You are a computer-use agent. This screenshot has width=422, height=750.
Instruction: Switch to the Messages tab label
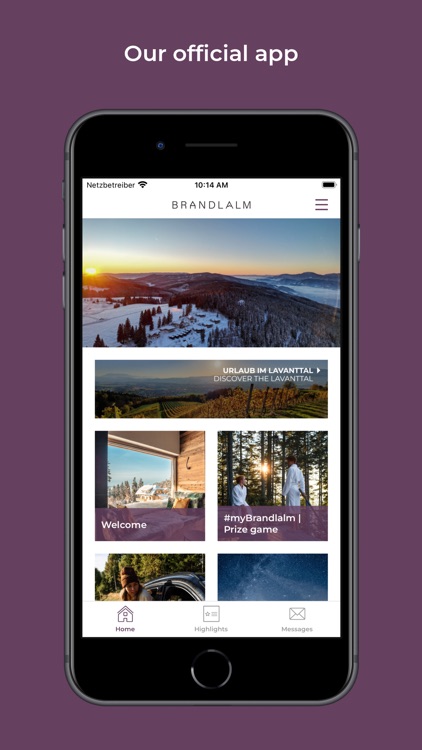click(x=297, y=629)
